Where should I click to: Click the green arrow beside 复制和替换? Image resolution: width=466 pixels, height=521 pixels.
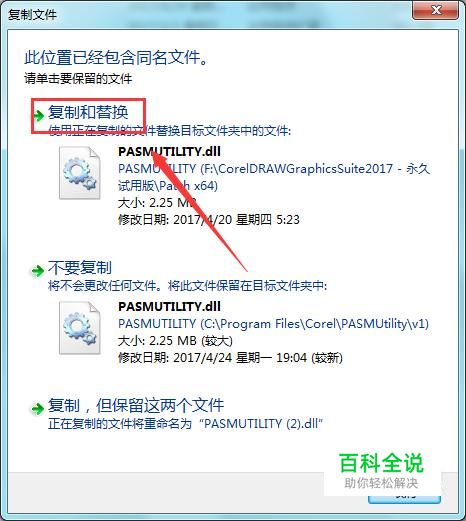click(x=39, y=115)
